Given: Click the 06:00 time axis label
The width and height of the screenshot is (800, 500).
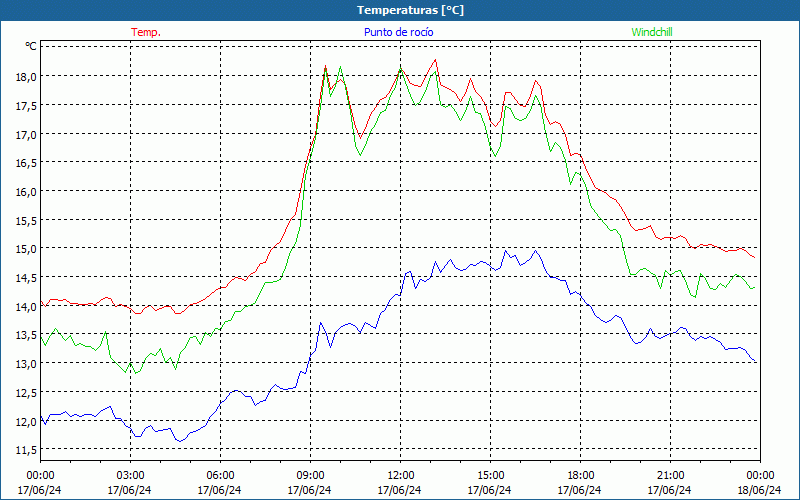Looking at the screenshot, I should click(220, 476).
